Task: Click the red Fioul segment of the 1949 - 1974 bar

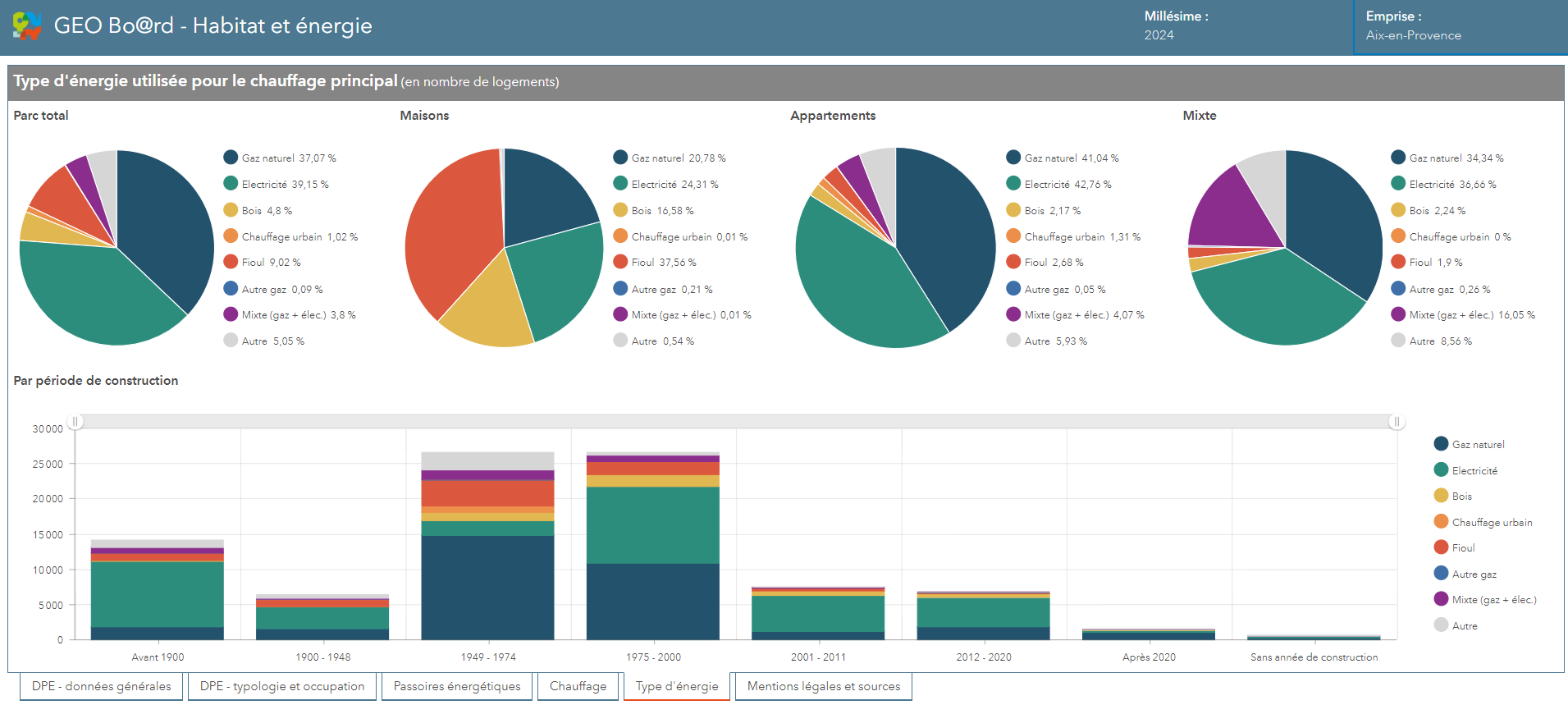Action: click(487, 493)
